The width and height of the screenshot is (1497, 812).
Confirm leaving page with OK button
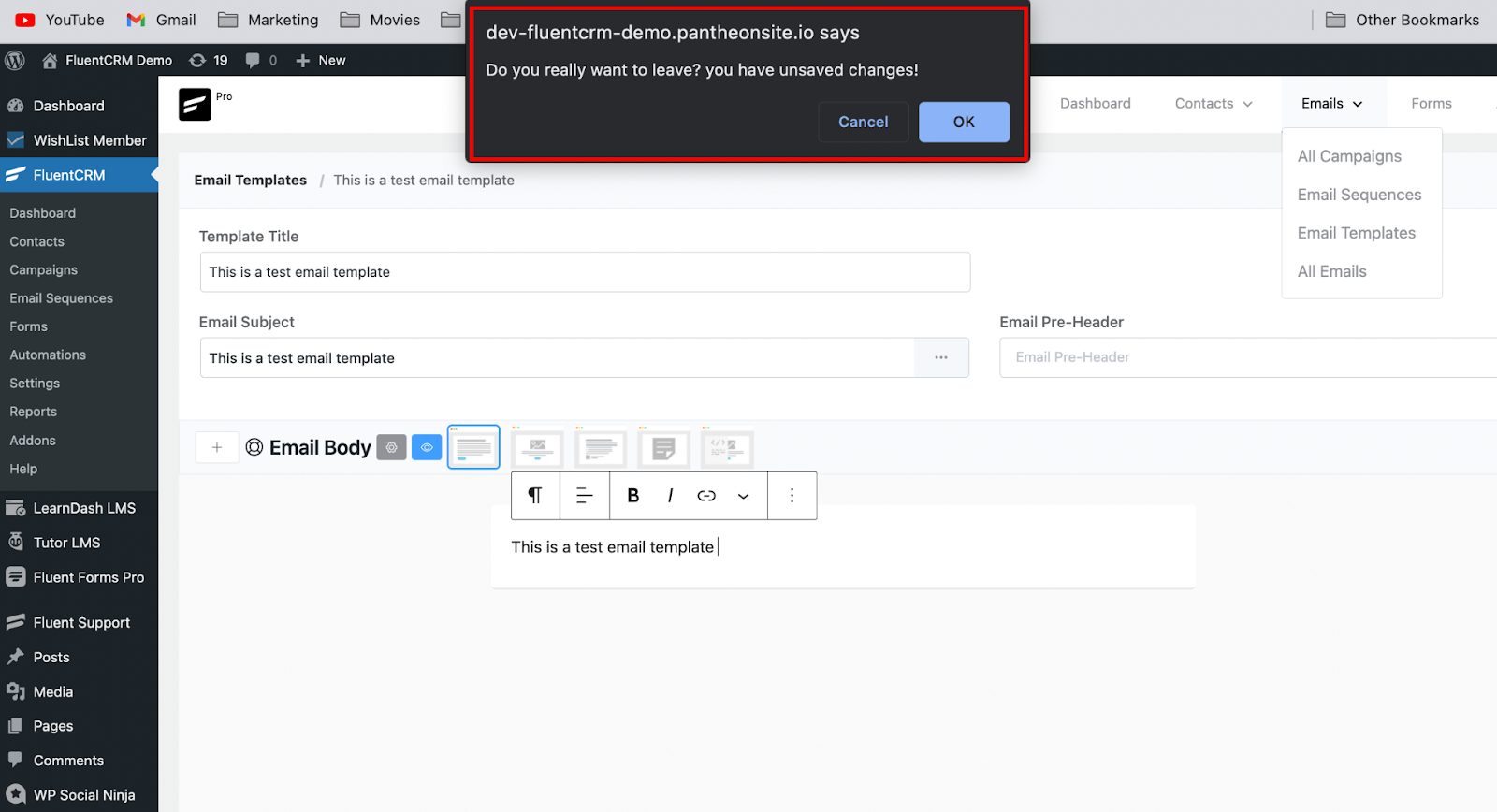(x=964, y=122)
